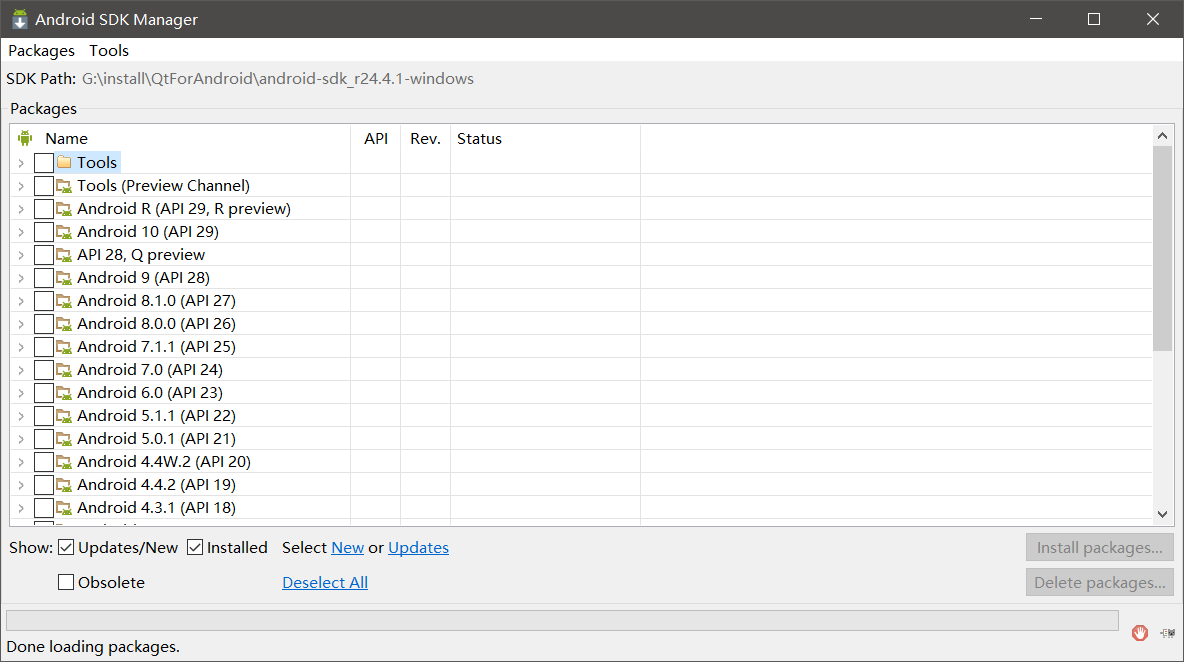Click the package icon beside Android 9 (API 28)
The width and height of the screenshot is (1184, 662).
pyautogui.click(x=63, y=277)
